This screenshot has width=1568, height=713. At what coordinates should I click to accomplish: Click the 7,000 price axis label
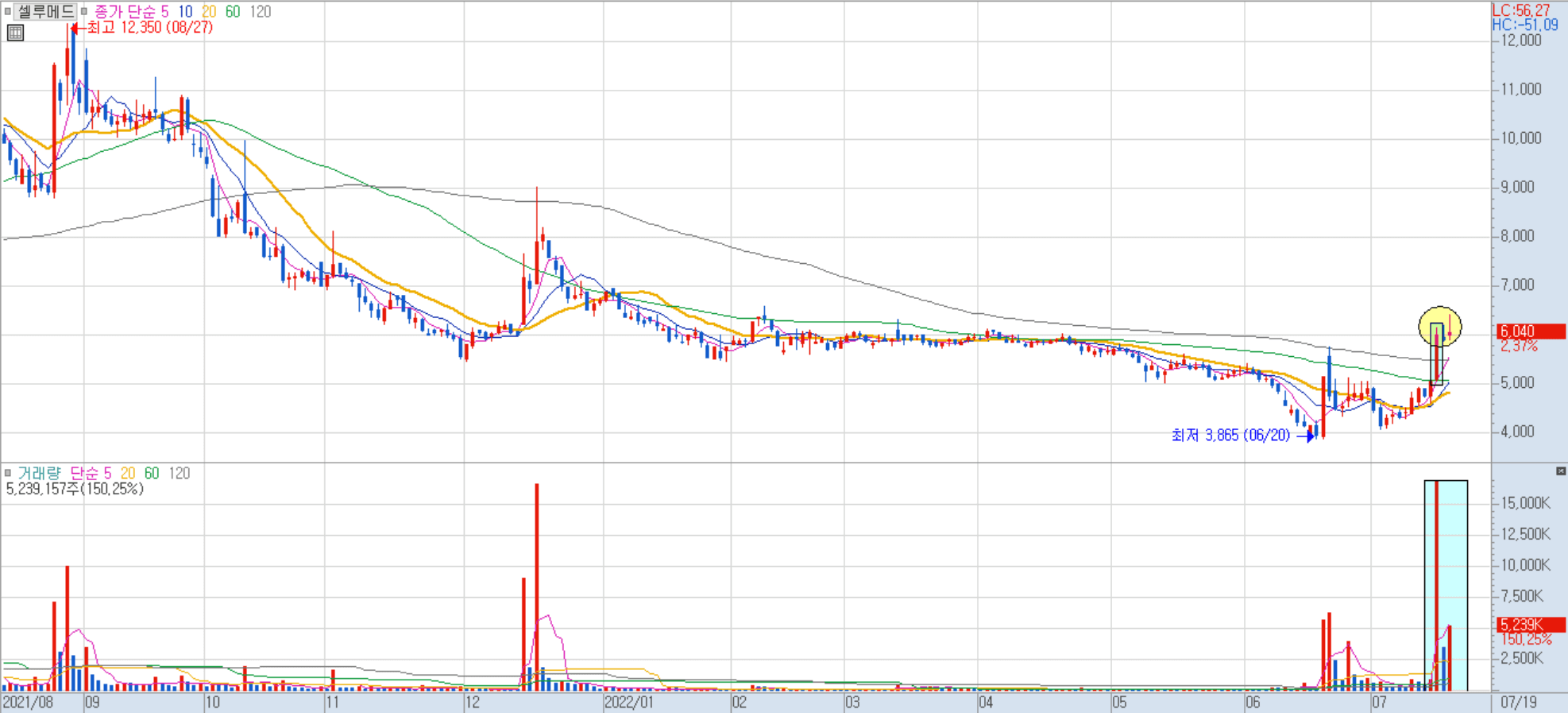point(1517,285)
